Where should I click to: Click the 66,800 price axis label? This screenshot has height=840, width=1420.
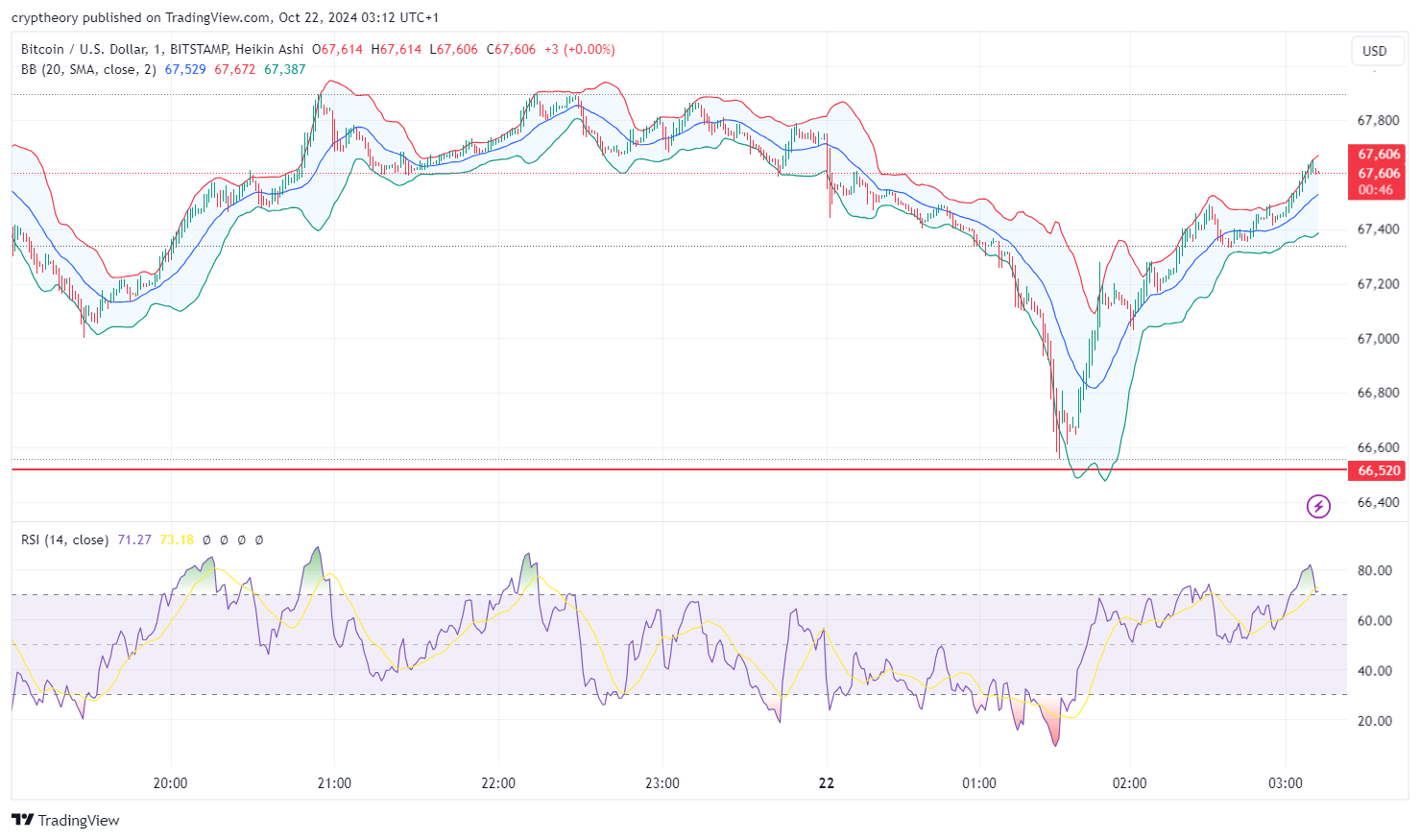point(1378,393)
